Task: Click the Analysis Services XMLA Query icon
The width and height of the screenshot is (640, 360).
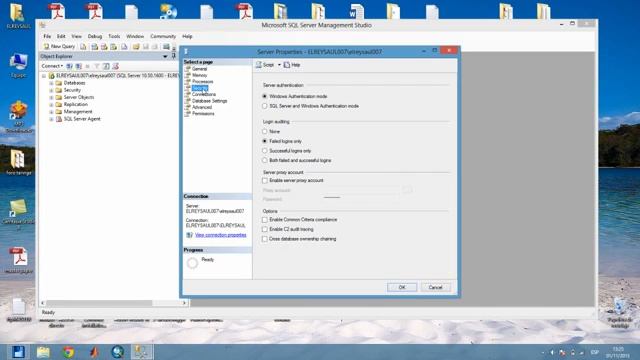Action: point(114,47)
